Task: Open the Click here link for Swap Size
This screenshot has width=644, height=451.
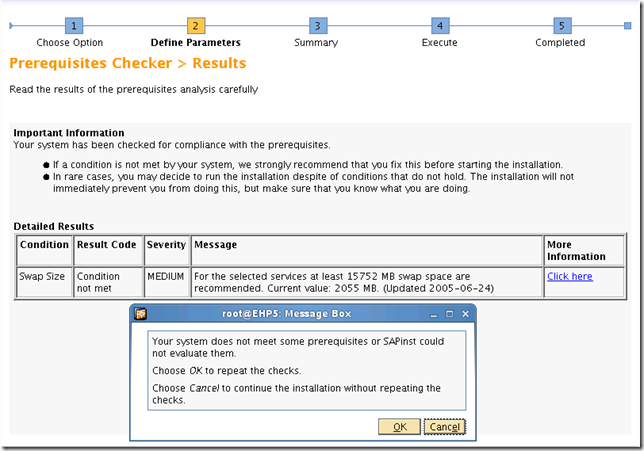Action: click(x=570, y=276)
